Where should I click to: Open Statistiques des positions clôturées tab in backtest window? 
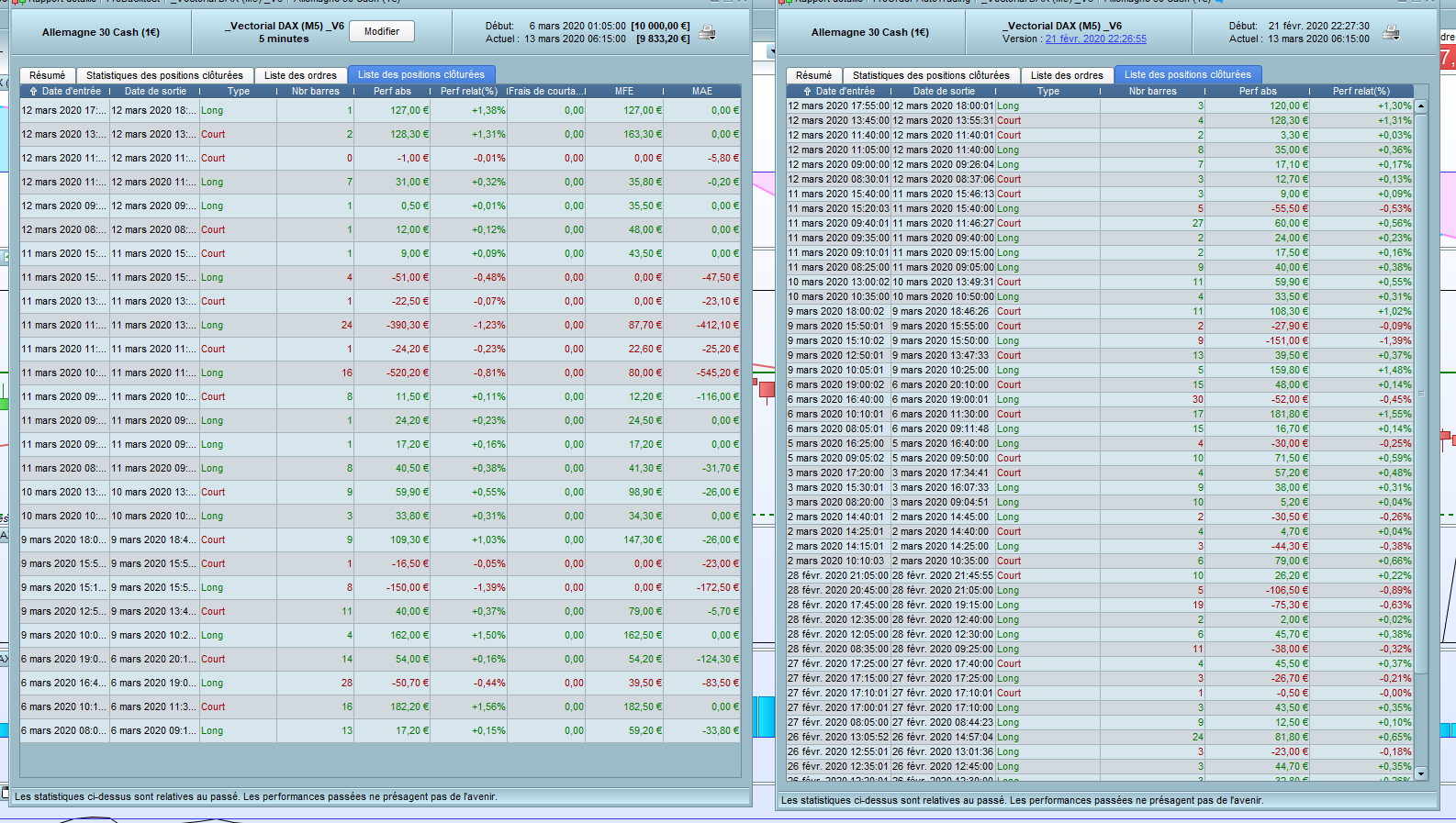[164, 75]
